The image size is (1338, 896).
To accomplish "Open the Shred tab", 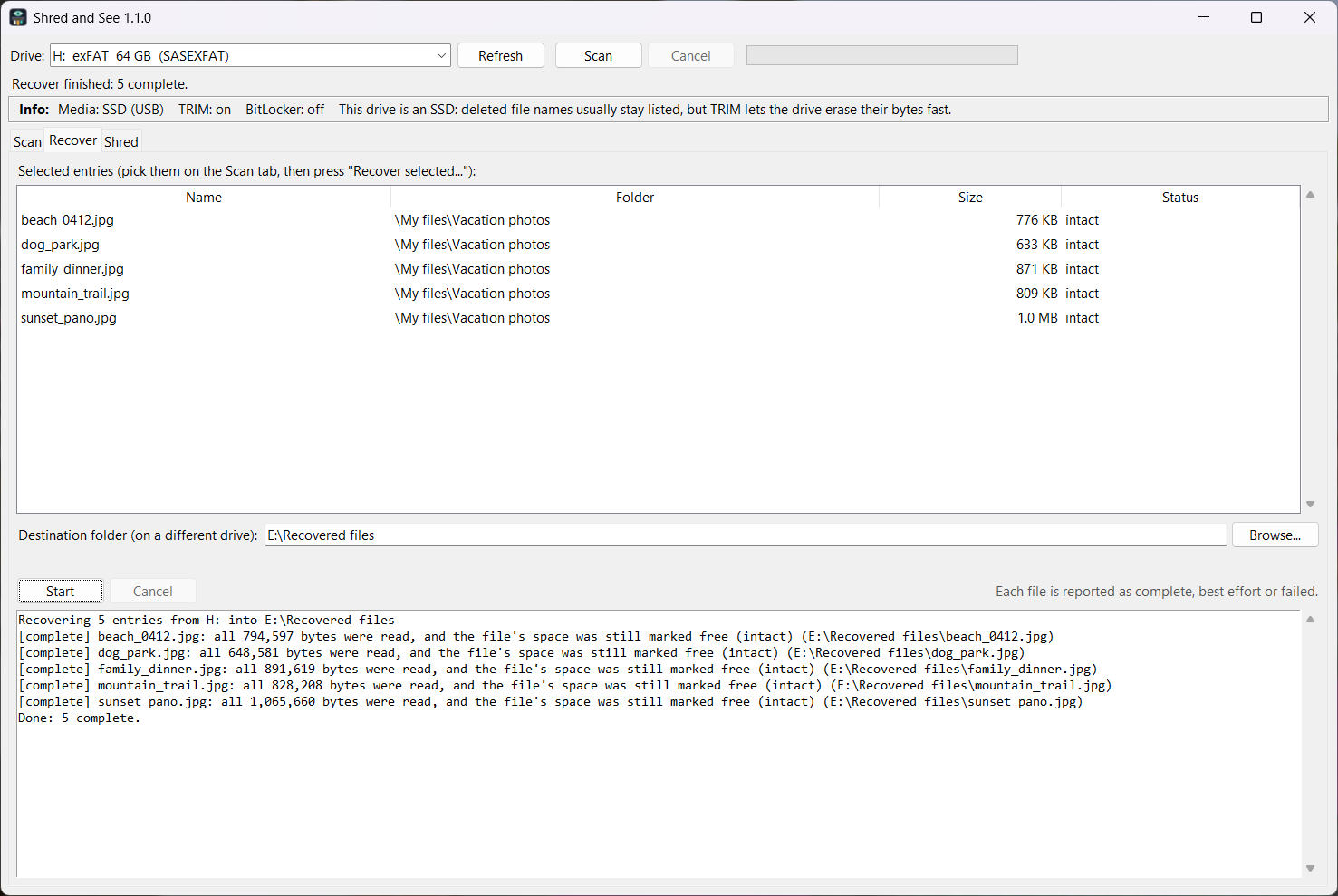I will [121, 142].
